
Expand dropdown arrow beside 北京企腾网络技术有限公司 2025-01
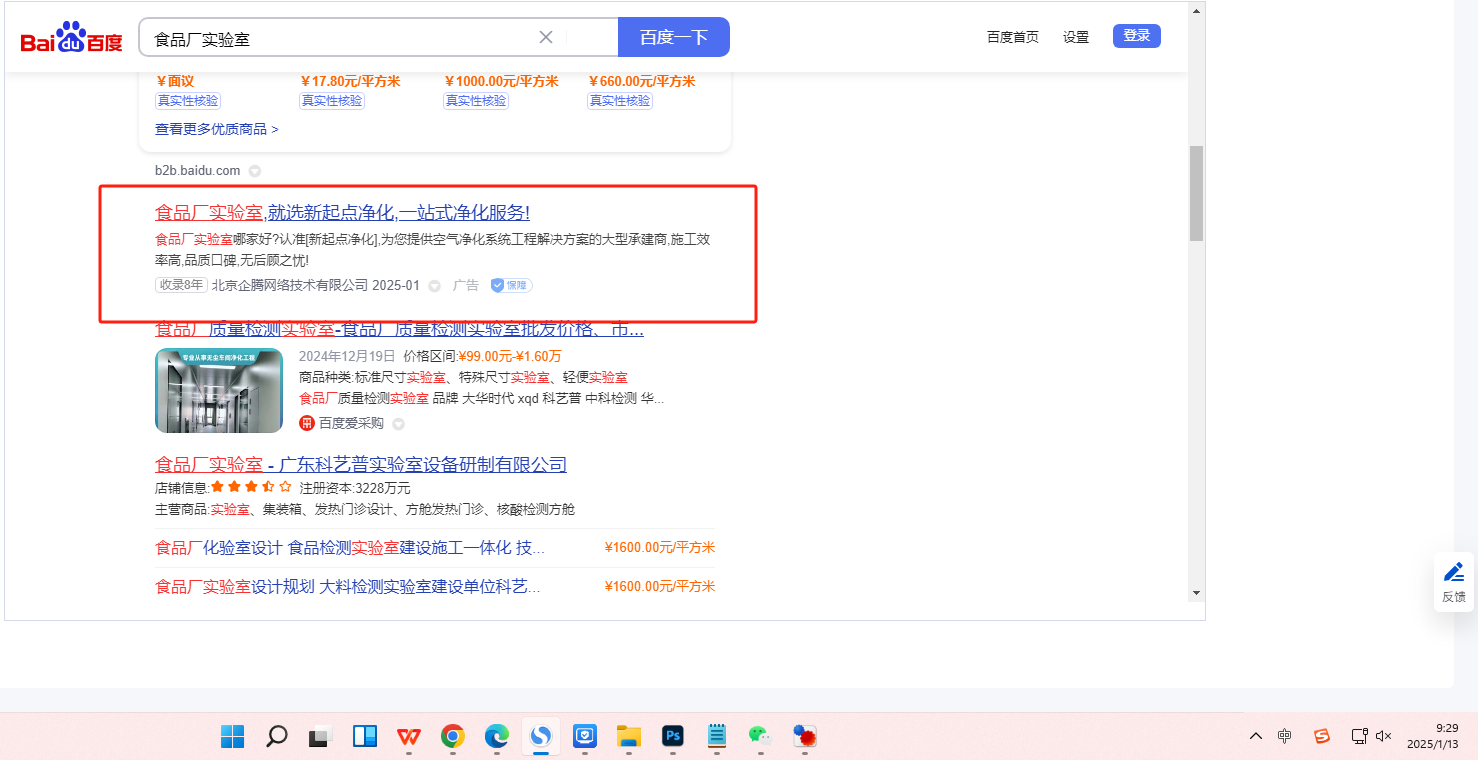coord(435,286)
